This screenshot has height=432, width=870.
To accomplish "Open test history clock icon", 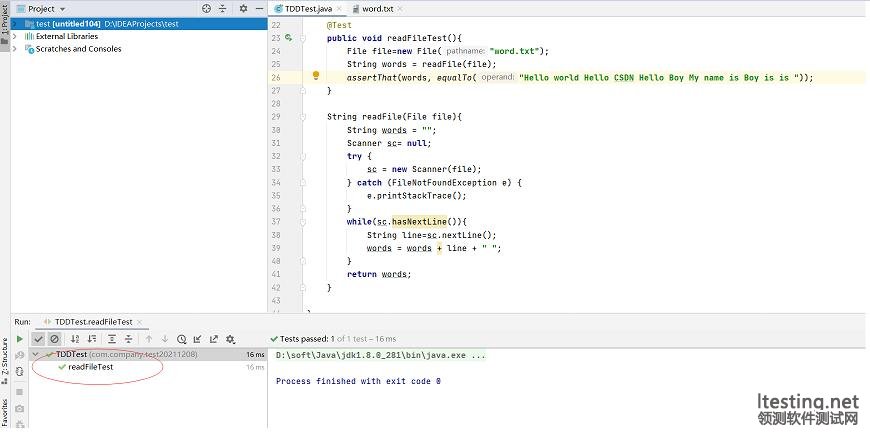I will (181, 339).
